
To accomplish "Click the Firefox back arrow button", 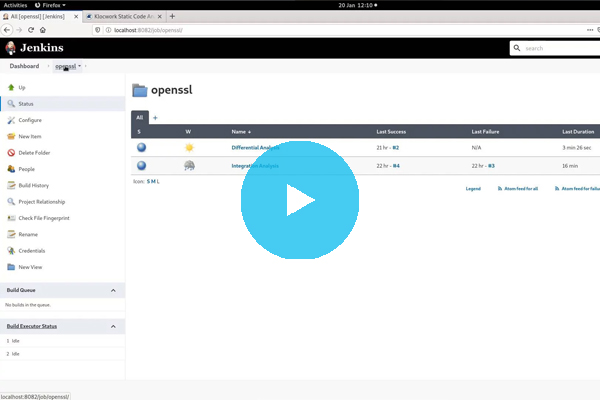I will click(7, 30).
